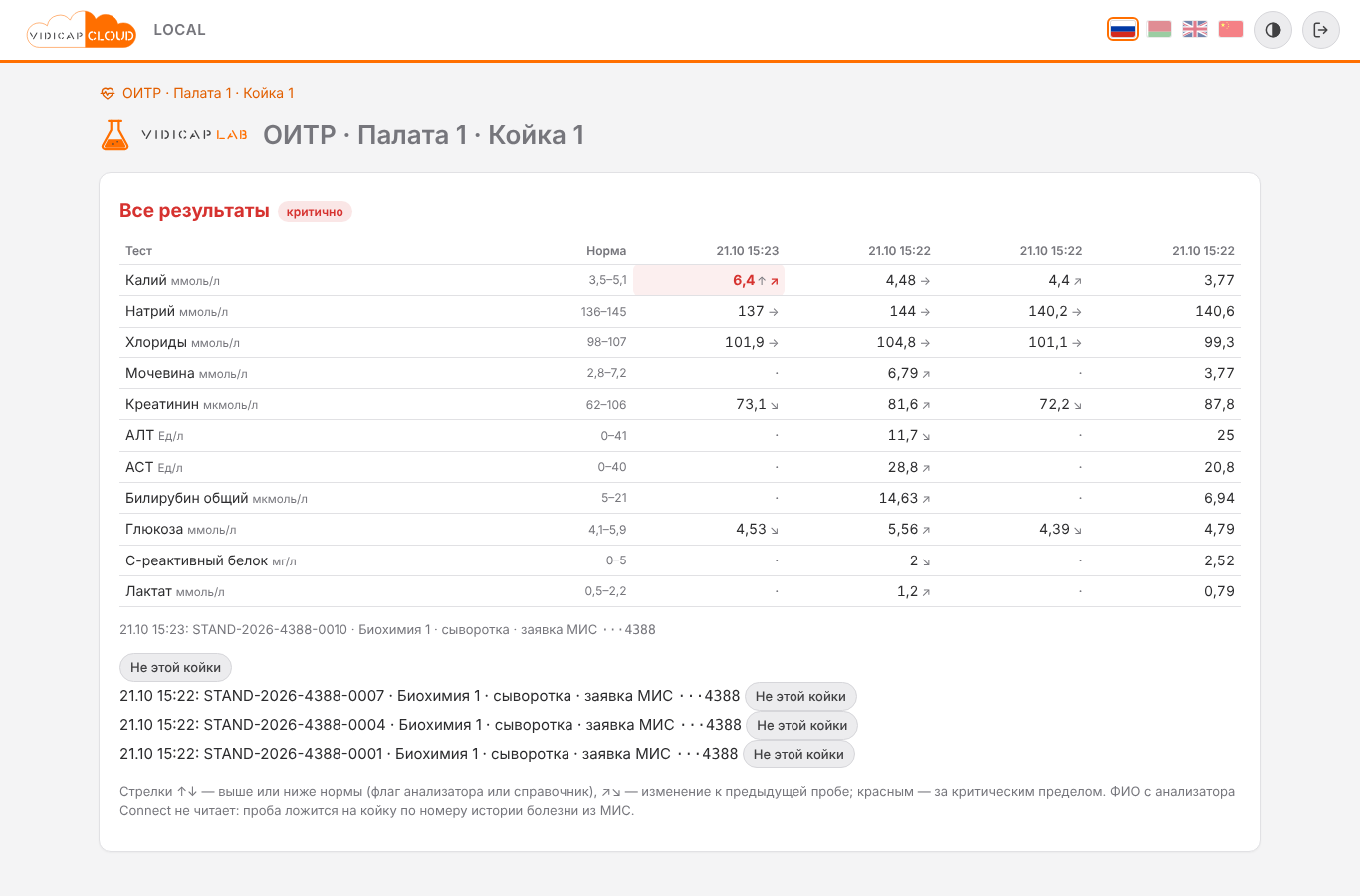Image resolution: width=1360 pixels, height=896 pixels.
Task: Click the bilirubin value 14,63
Action: (x=898, y=498)
